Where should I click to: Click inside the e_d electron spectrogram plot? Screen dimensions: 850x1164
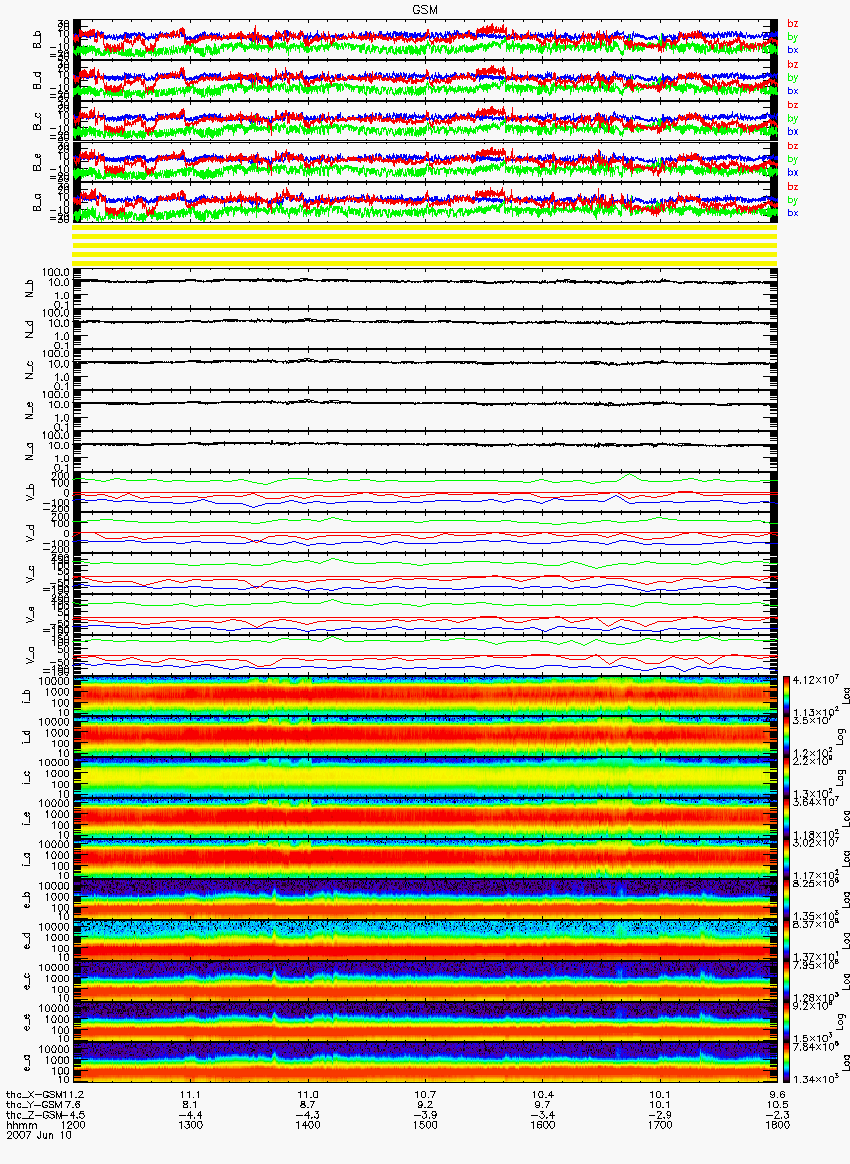(x=425, y=942)
